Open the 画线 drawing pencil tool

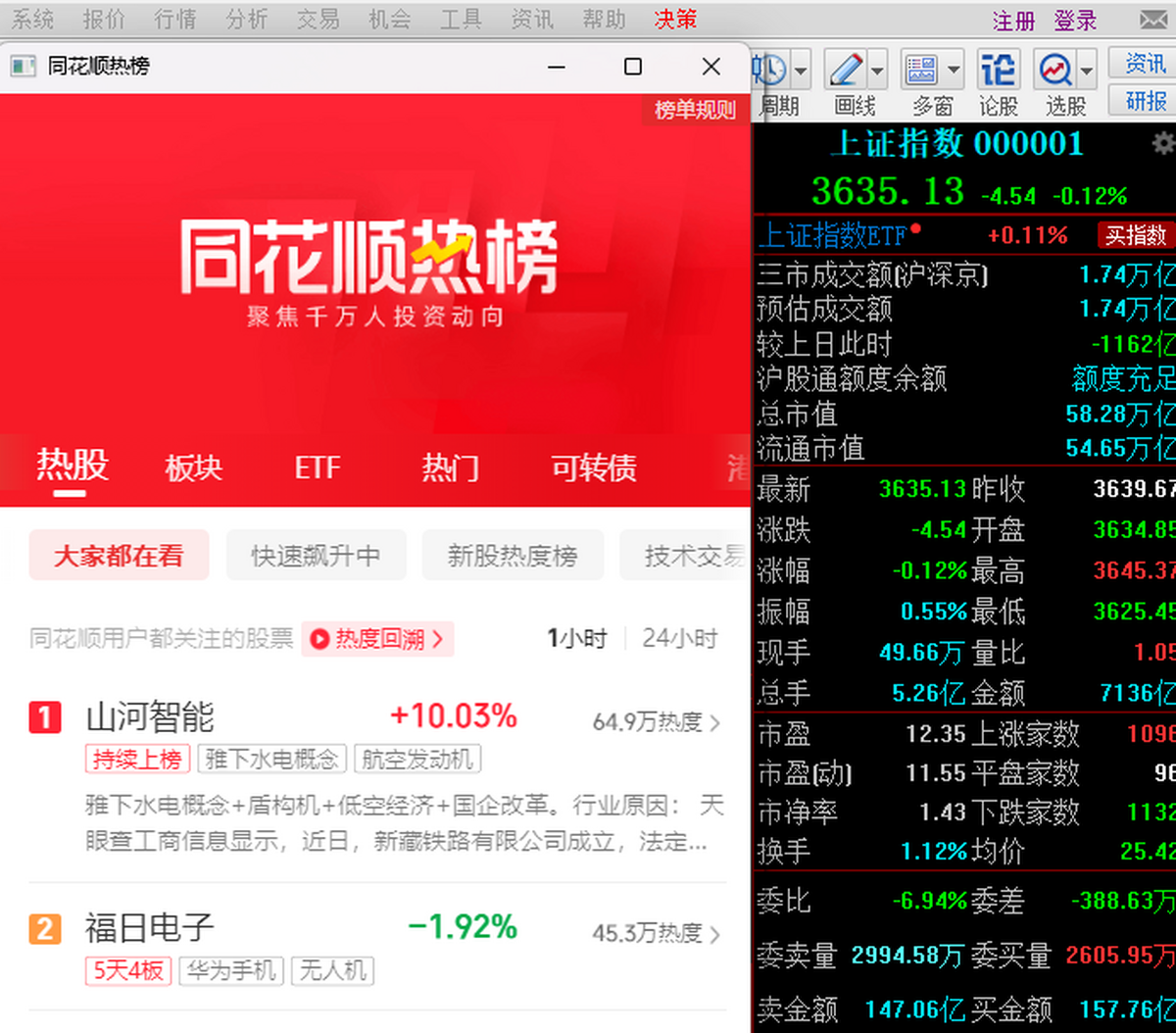tap(847, 71)
